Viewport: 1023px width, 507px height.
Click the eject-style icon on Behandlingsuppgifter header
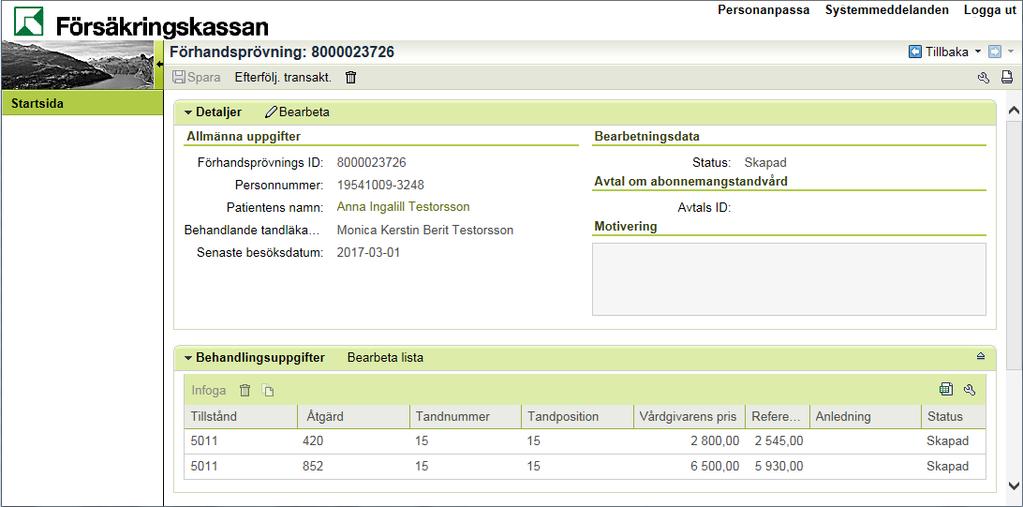click(981, 356)
